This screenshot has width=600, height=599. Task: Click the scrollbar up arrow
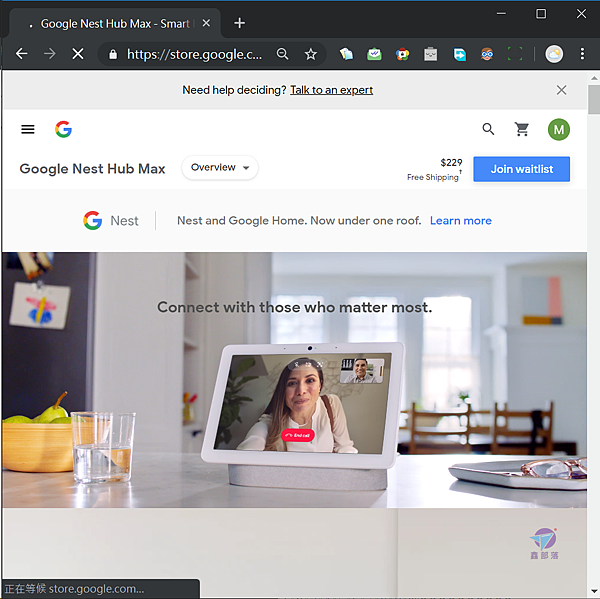(594, 78)
